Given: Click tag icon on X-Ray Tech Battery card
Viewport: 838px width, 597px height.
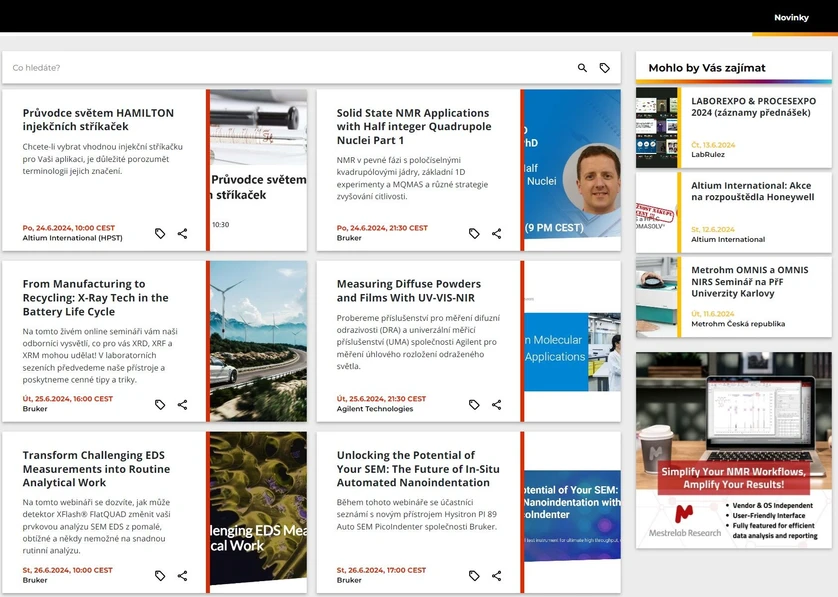Looking at the screenshot, I should (160, 405).
